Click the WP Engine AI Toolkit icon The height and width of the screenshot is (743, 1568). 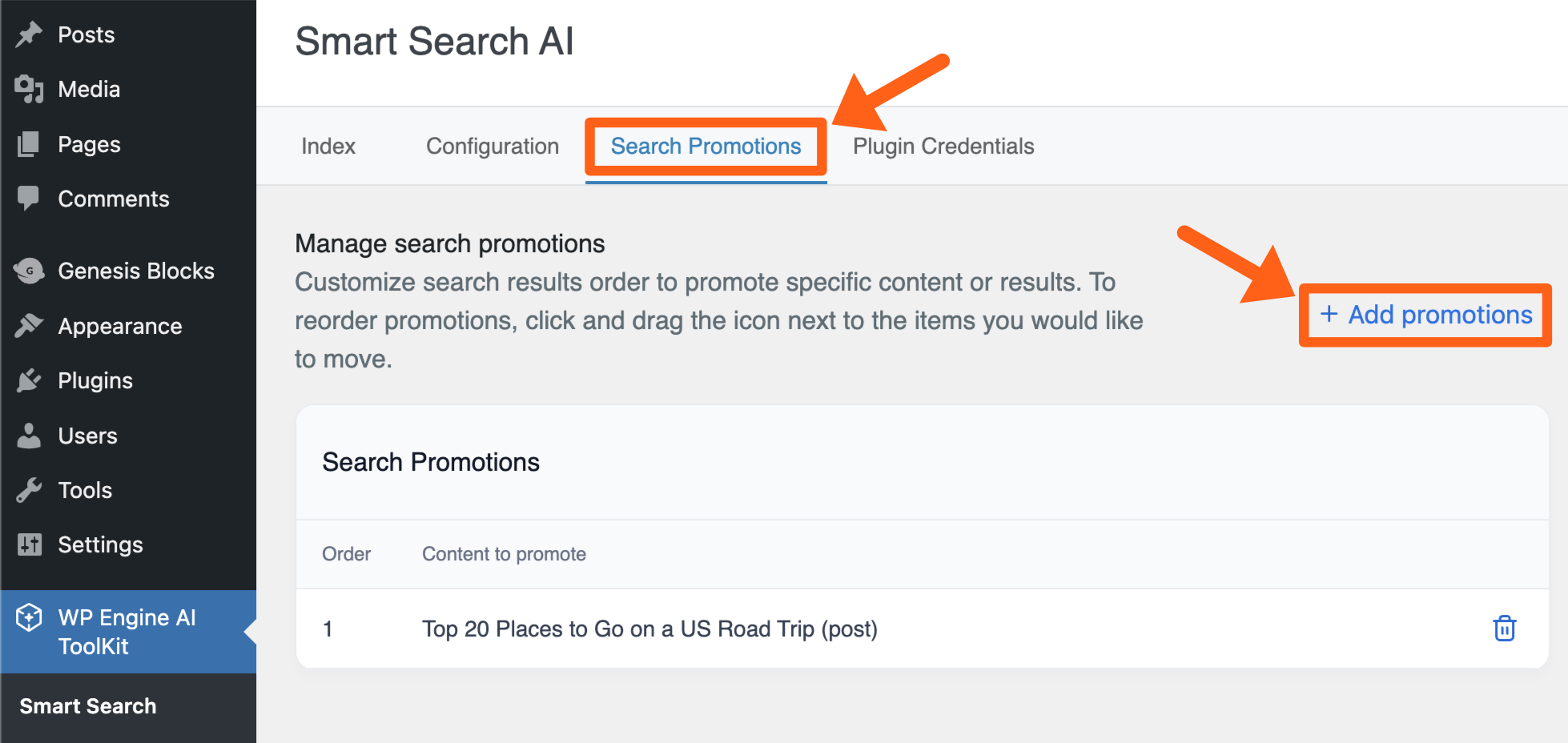coord(29,617)
